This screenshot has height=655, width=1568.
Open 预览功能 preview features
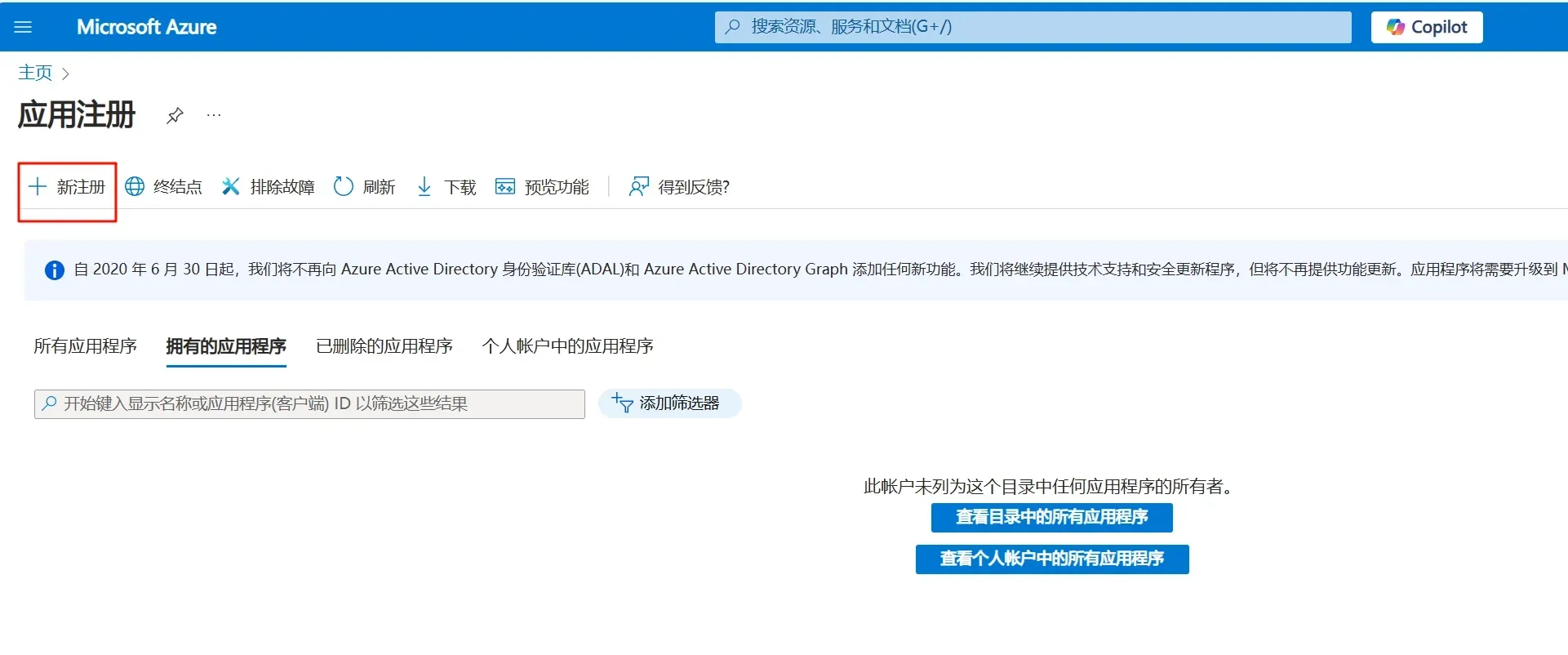point(542,187)
